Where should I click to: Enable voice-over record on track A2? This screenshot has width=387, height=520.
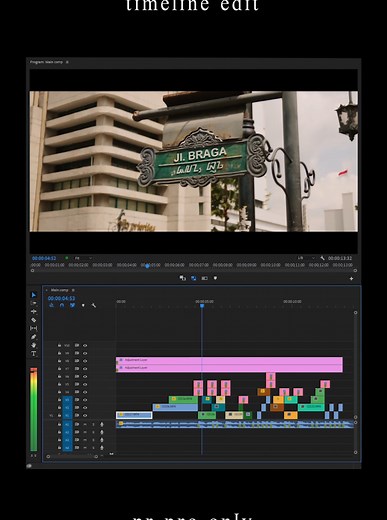[x=102, y=432]
